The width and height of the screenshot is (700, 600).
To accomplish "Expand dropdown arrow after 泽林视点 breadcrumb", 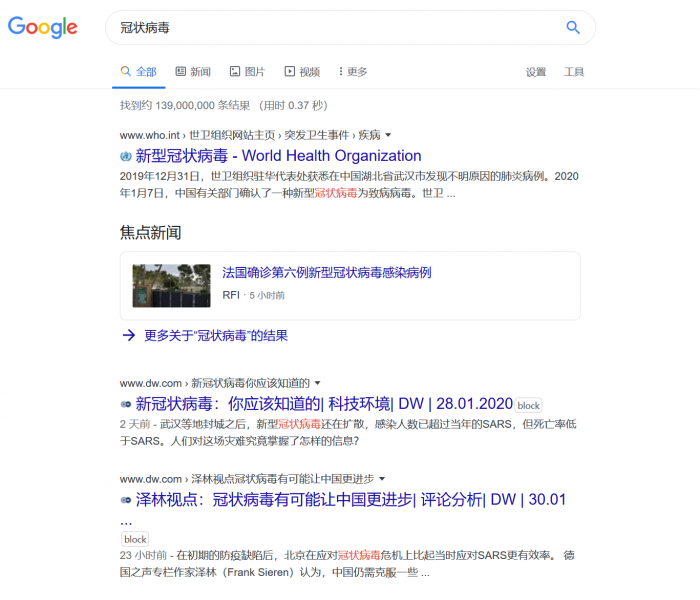I will (382, 479).
